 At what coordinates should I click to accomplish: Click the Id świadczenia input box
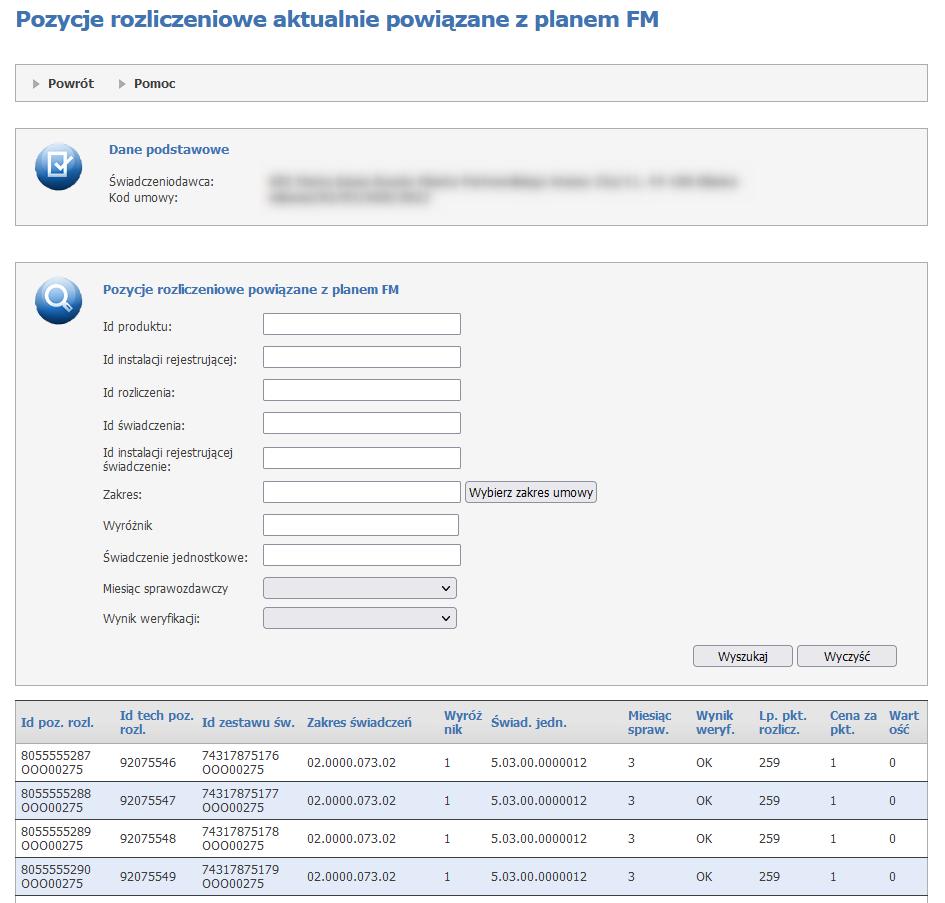[361, 423]
